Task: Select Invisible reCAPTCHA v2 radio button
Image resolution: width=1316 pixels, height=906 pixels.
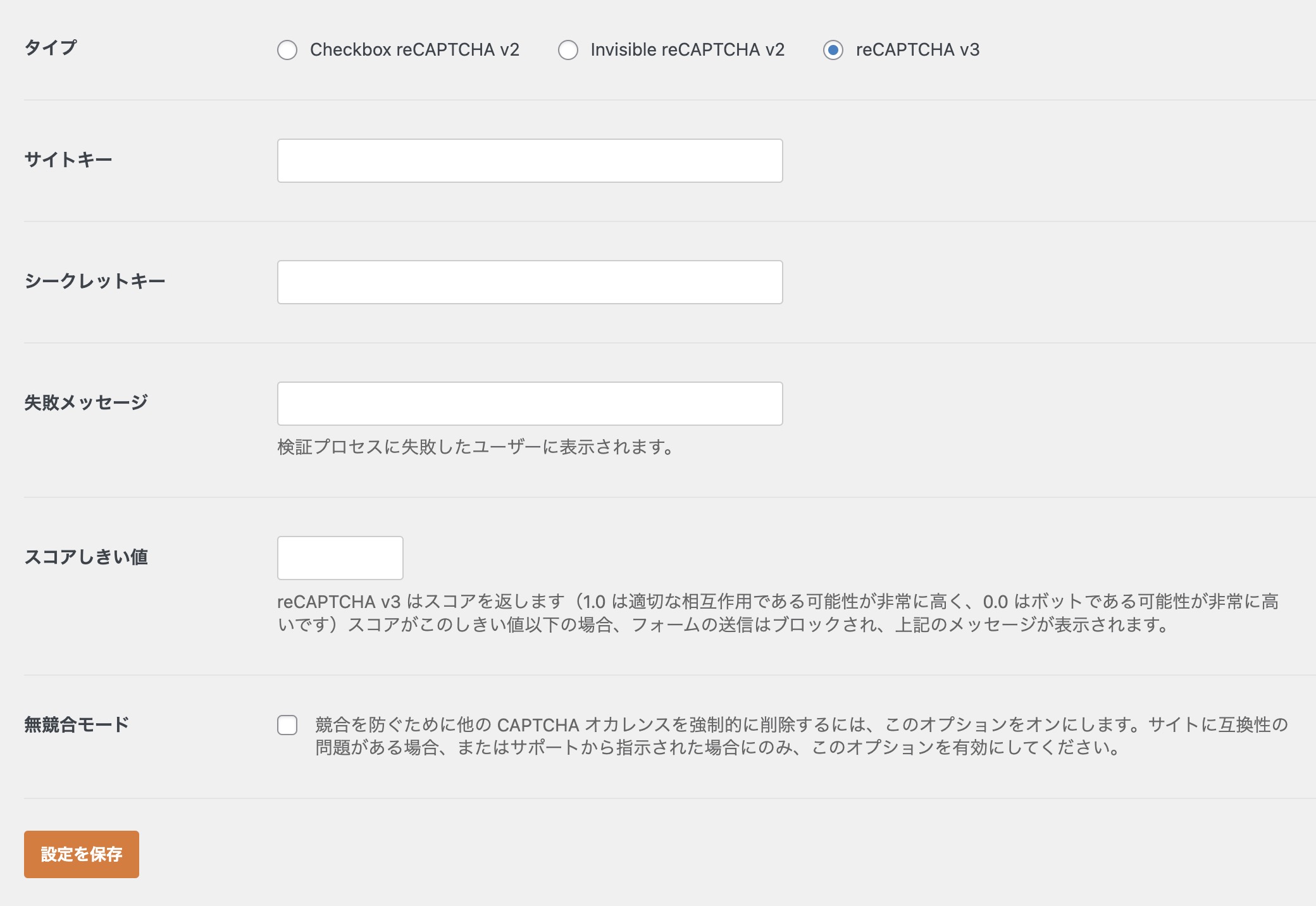Action: (568, 50)
